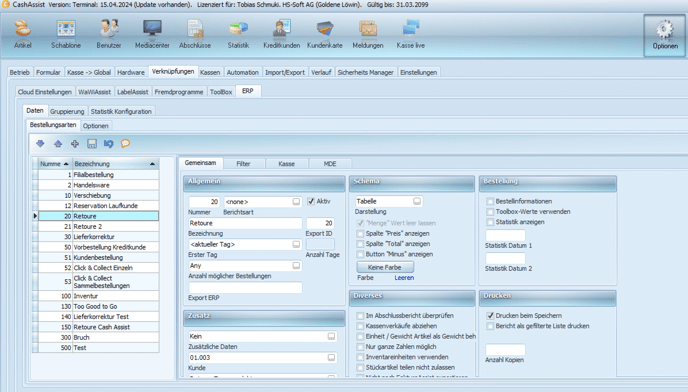
Task: Click the Anzahl Kopien field
Action: pos(505,349)
